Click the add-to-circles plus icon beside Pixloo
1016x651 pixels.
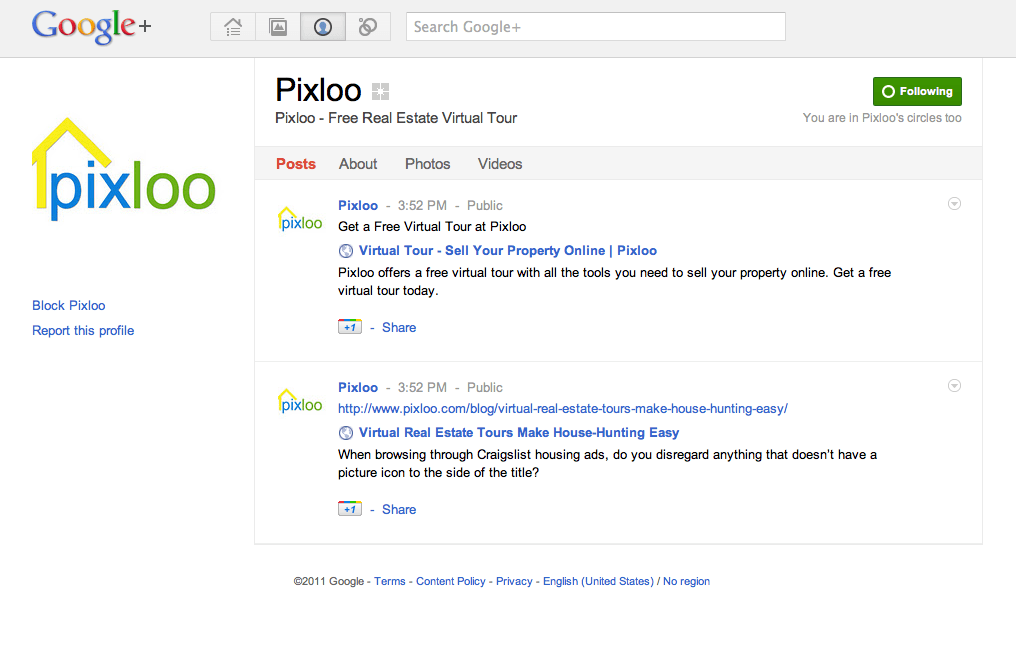(x=379, y=91)
